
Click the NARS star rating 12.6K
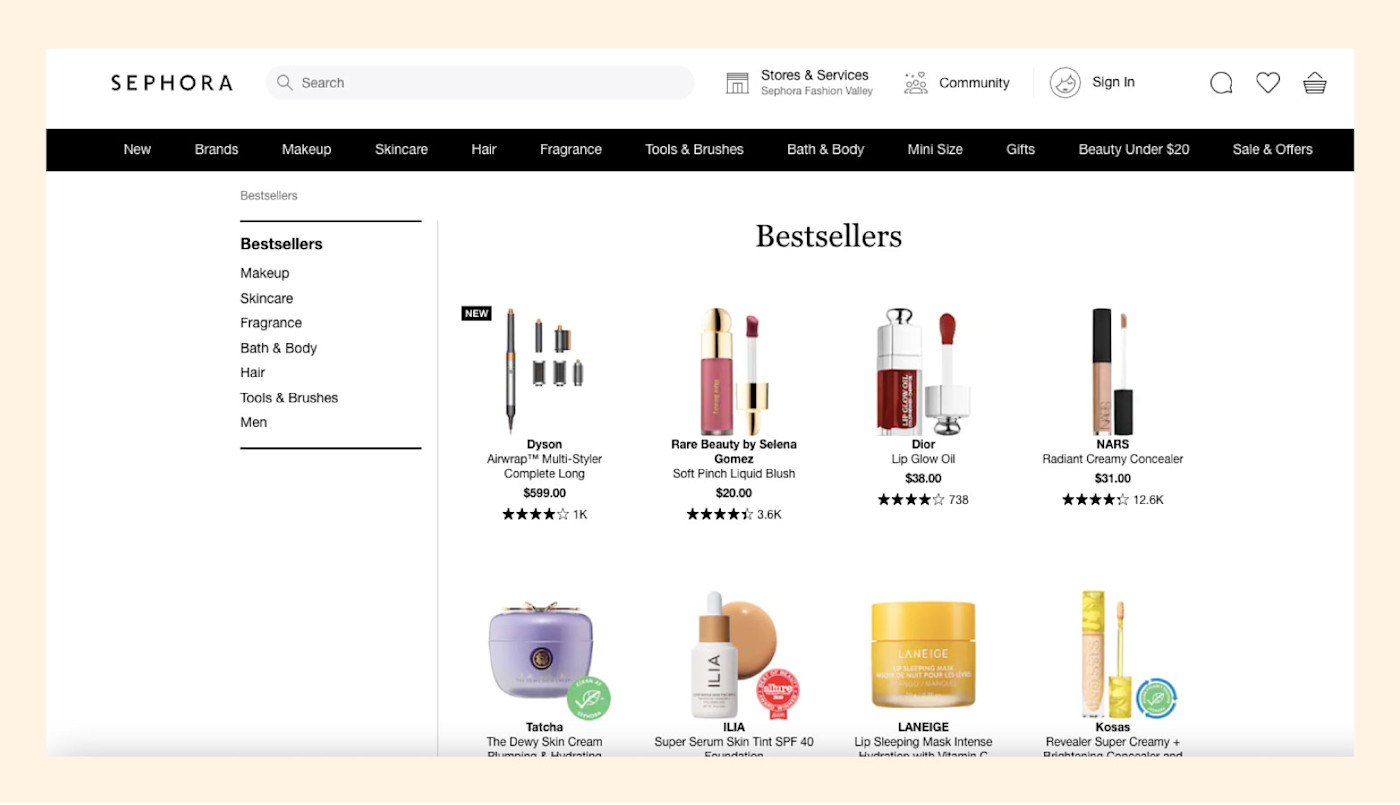click(1112, 499)
